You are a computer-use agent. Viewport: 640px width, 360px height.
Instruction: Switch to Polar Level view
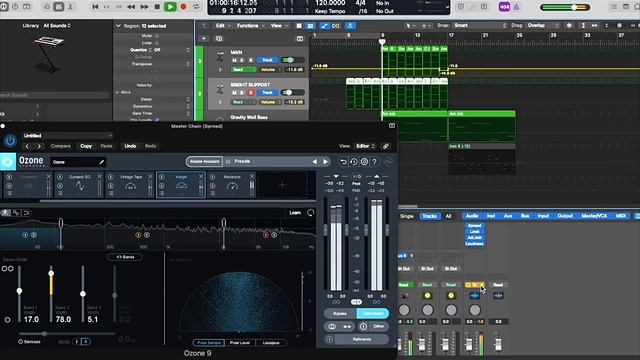240,343
